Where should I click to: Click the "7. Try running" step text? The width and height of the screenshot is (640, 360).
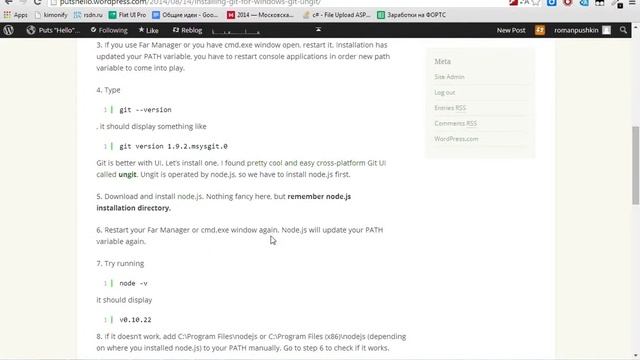click(120, 263)
